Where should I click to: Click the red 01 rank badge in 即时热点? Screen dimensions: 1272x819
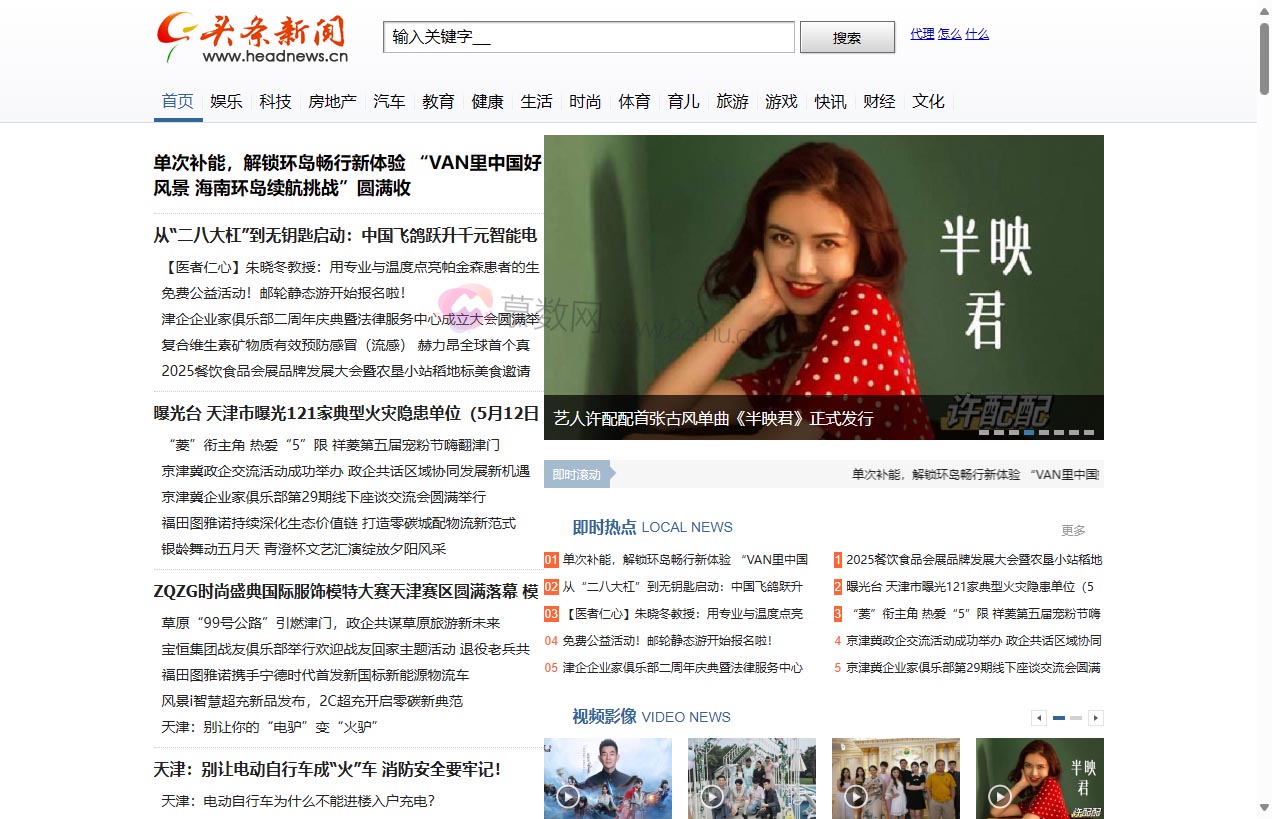551,560
